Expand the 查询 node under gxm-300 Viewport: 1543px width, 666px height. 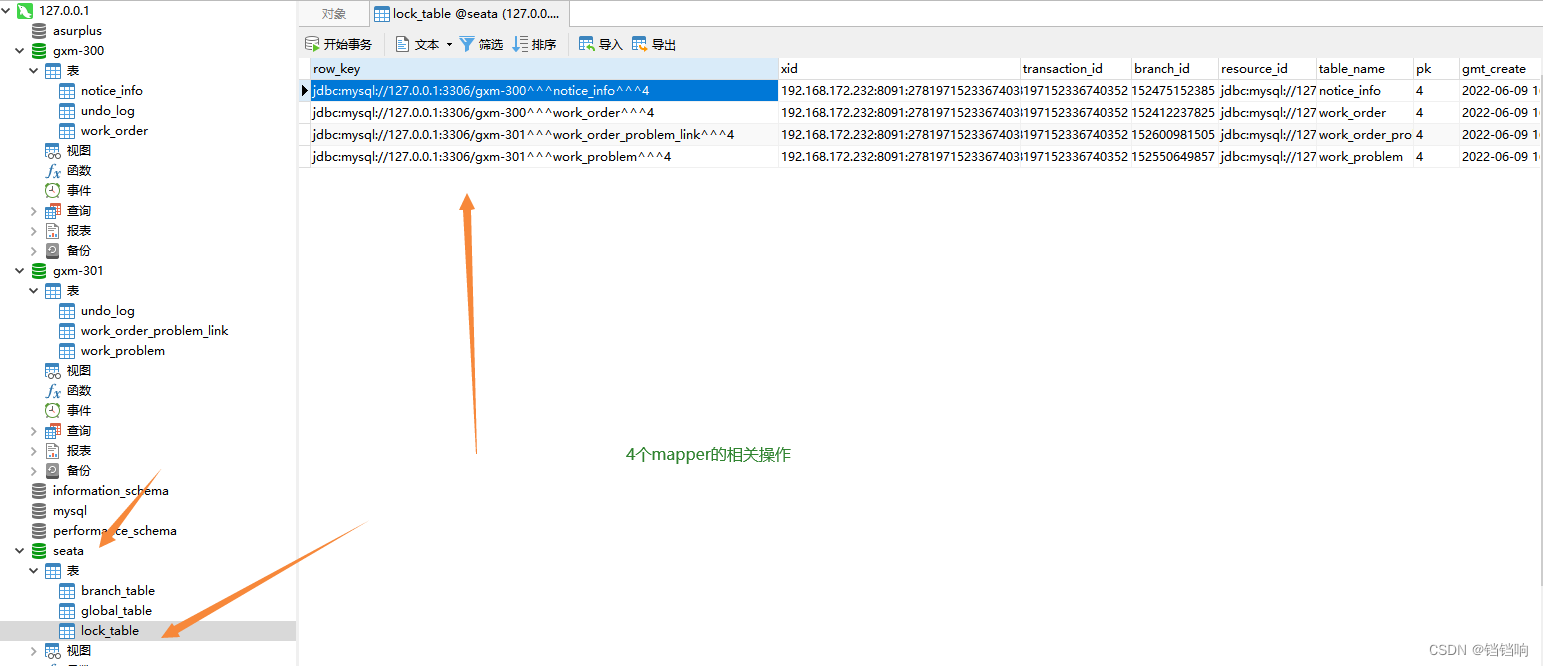pyautogui.click(x=34, y=211)
